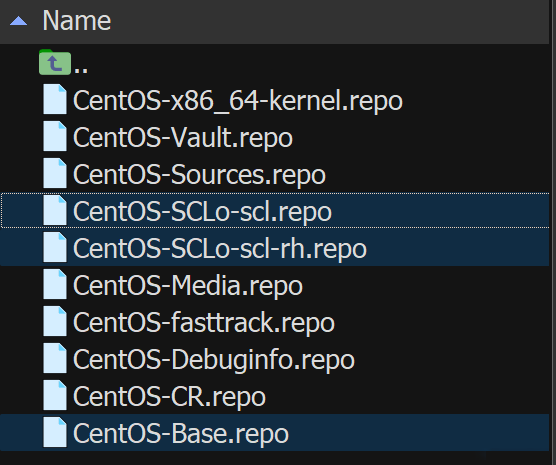The width and height of the screenshot is (556, 465).
Task: Click the file icon beside CentOS-Media.repo
Action: 55,284
